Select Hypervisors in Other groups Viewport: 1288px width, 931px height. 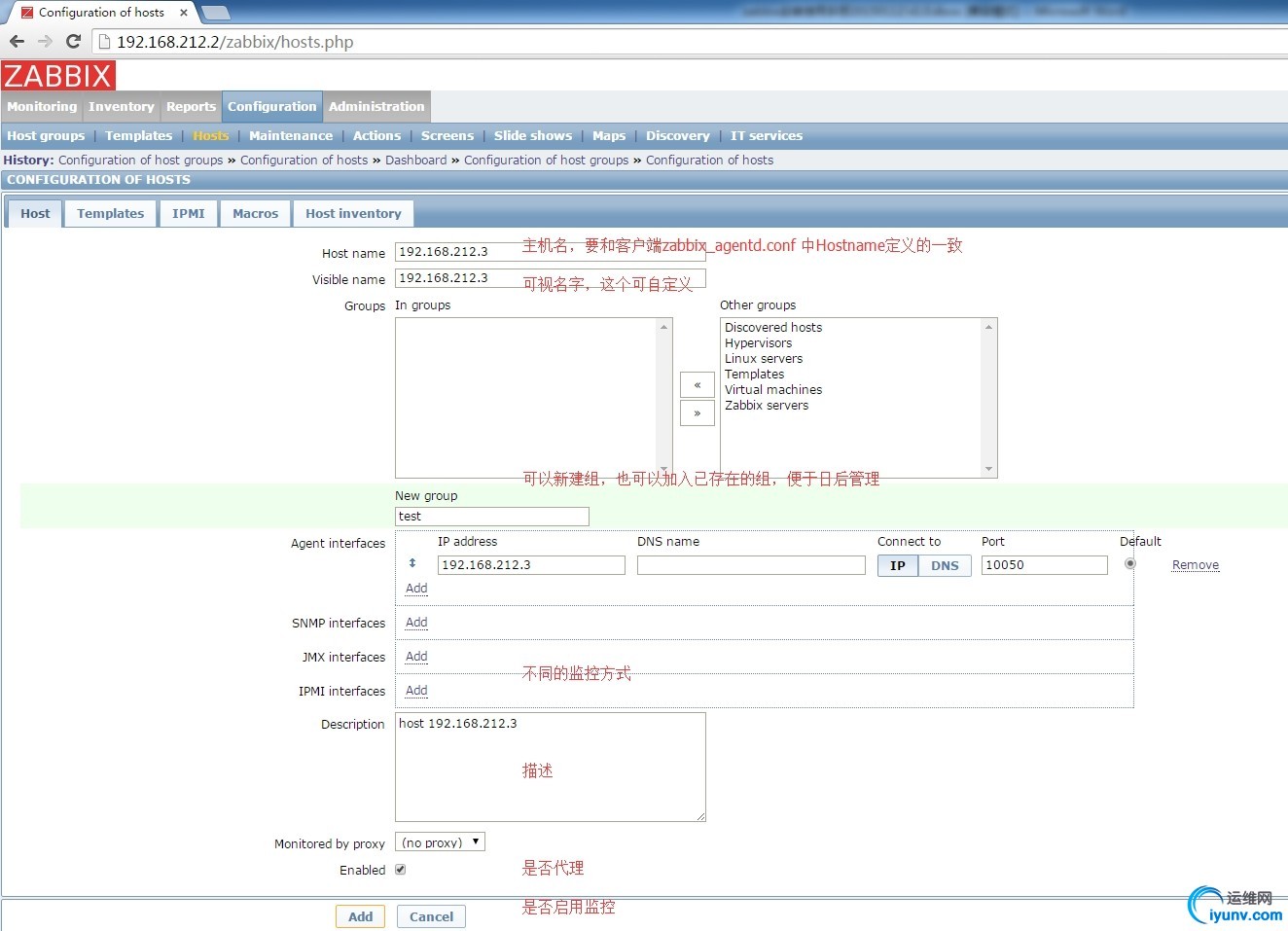759,343
